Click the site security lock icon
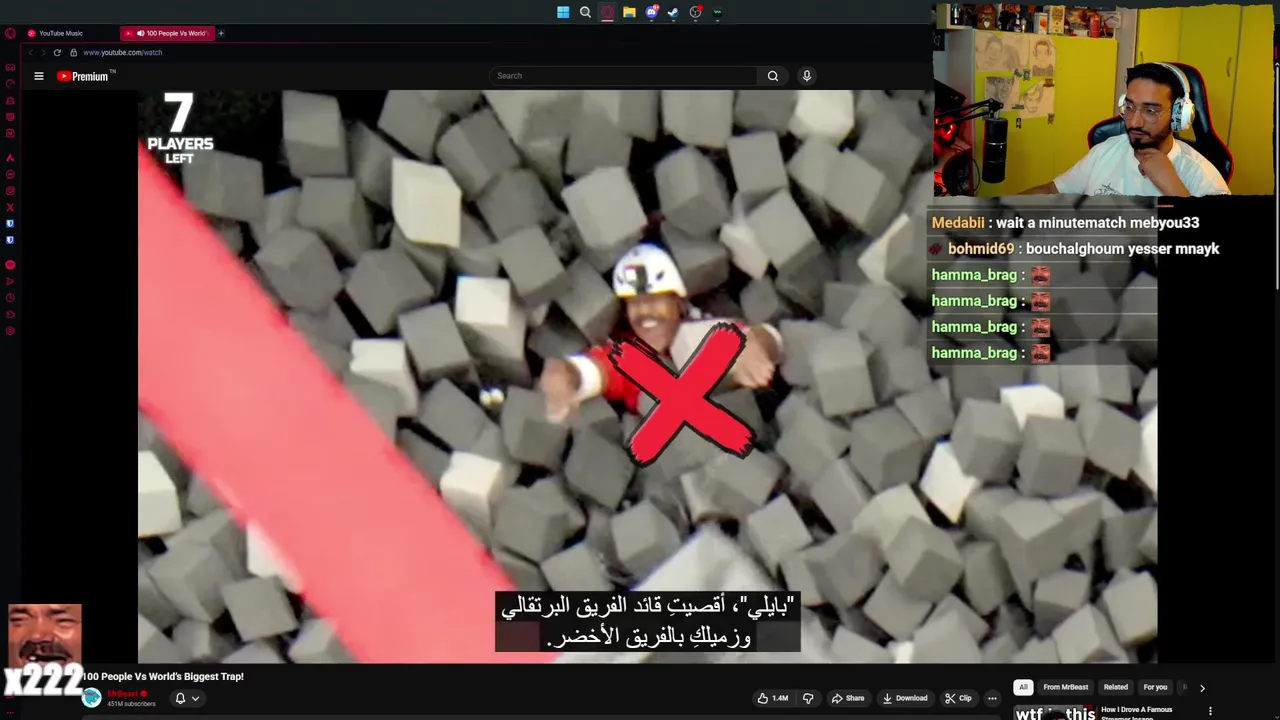Image resolution: width=1280 pixels, height=720 pixels. 73,52
